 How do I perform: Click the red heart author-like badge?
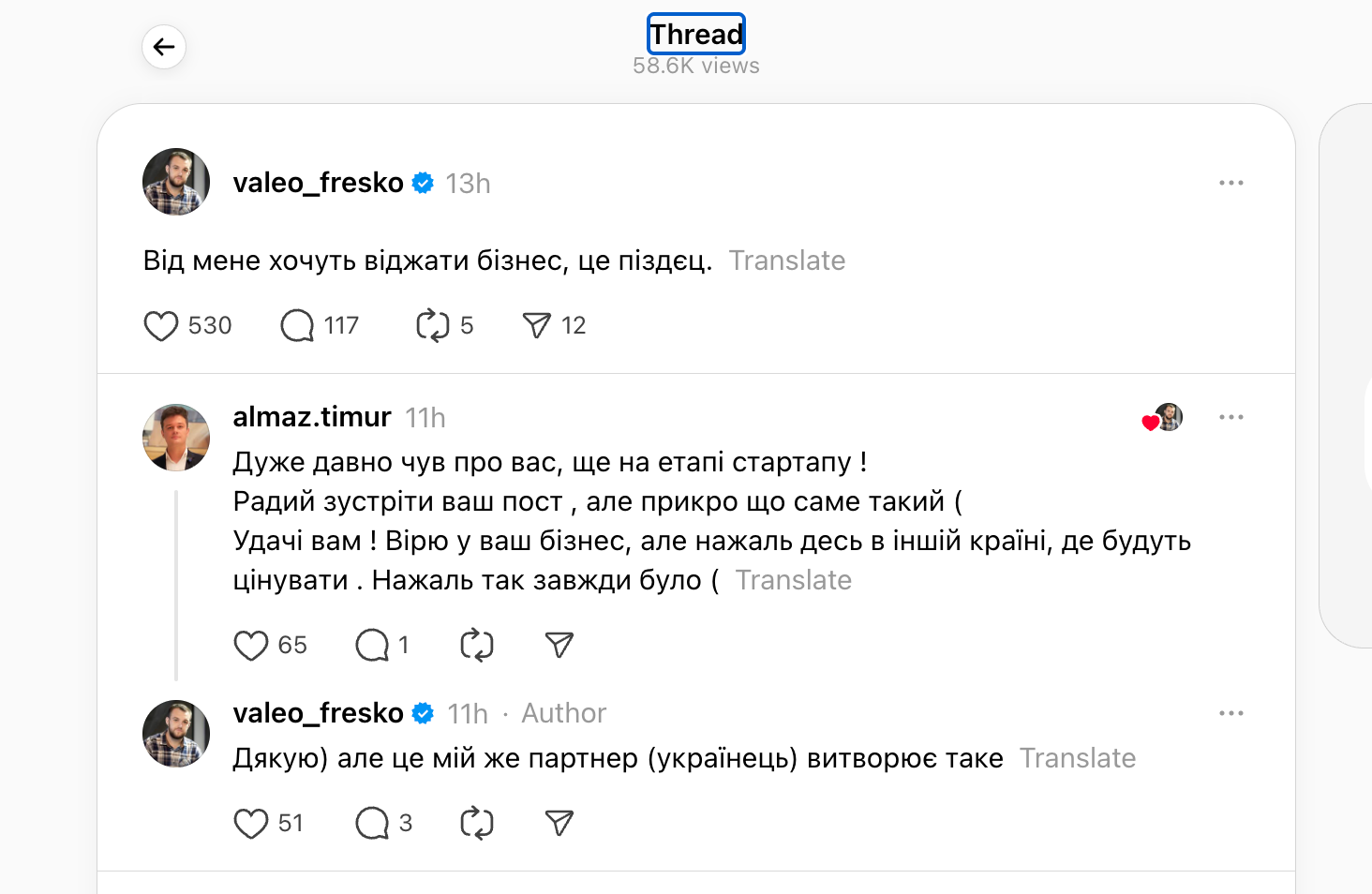coord(1150,424)
